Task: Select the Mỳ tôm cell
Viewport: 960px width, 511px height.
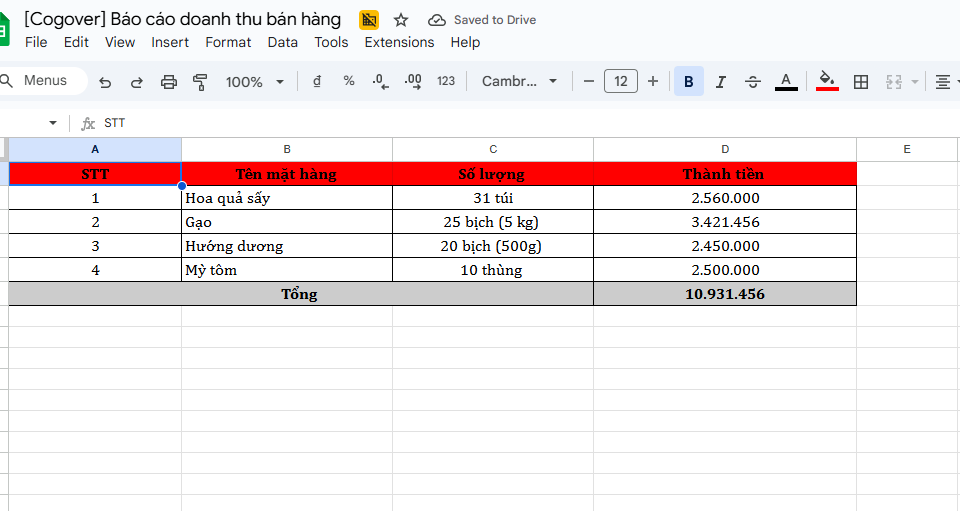Action: [287, 269]
